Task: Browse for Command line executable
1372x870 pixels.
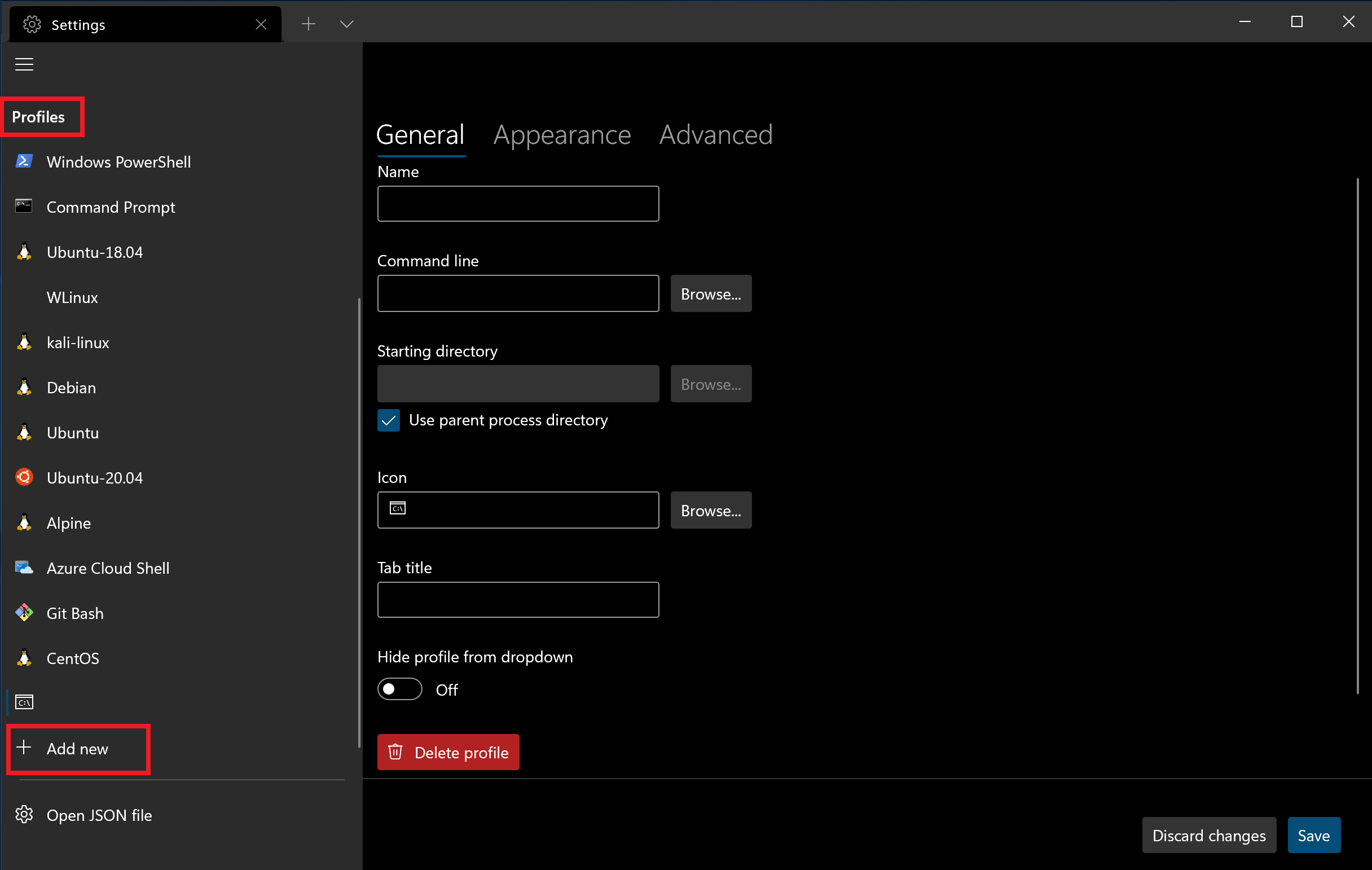Action: [x=709, y=293]
